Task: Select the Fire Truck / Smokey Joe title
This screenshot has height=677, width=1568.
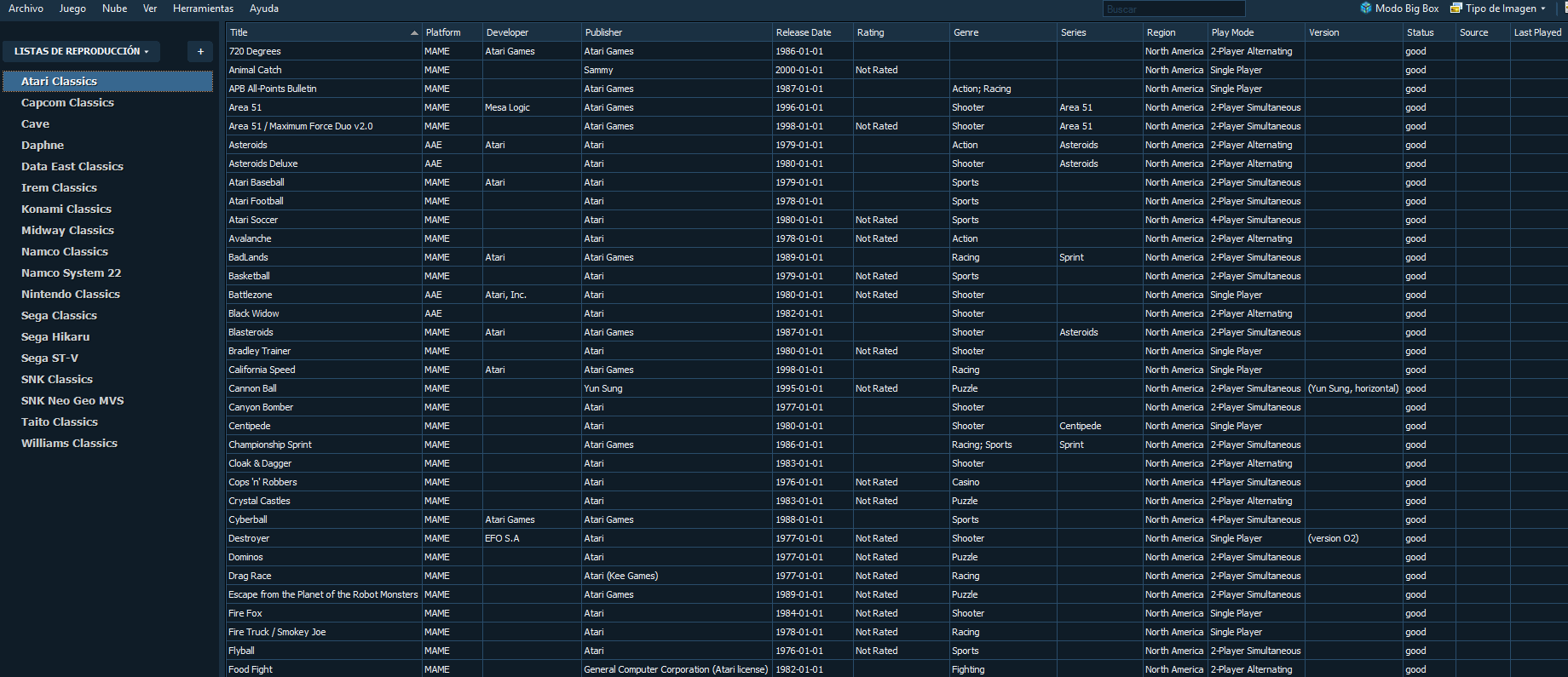Action: pos(277,632)
